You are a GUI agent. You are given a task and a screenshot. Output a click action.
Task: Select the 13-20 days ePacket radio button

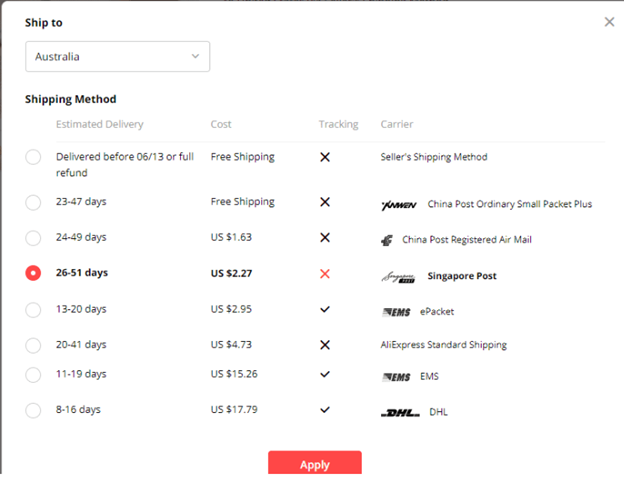(x=33, y=310)
